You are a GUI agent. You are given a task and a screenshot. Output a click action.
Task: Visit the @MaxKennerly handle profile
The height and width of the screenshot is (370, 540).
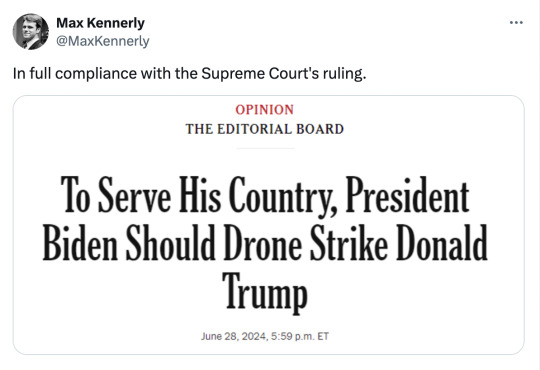103,41
